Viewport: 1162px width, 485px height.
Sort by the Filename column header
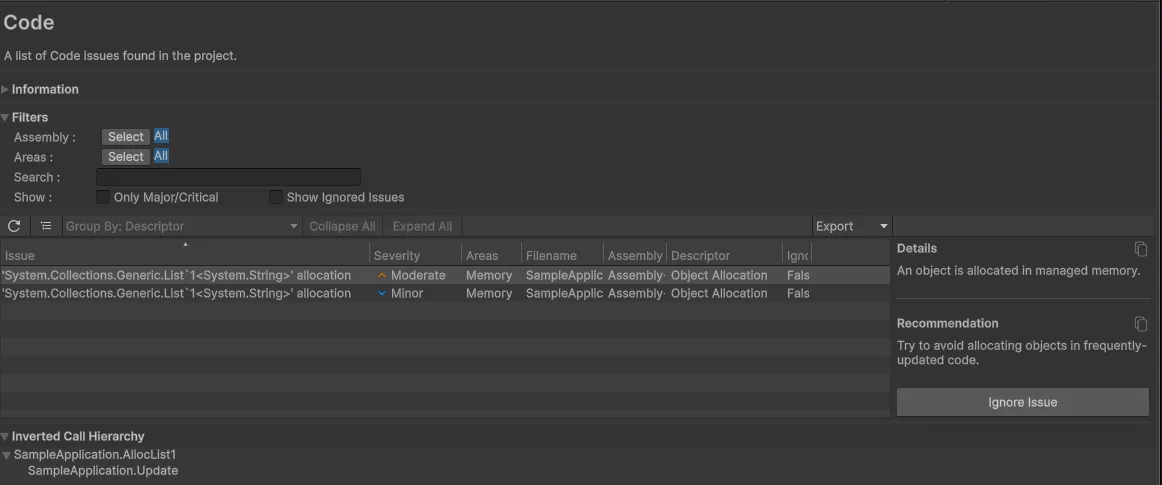tap(551, 256)
